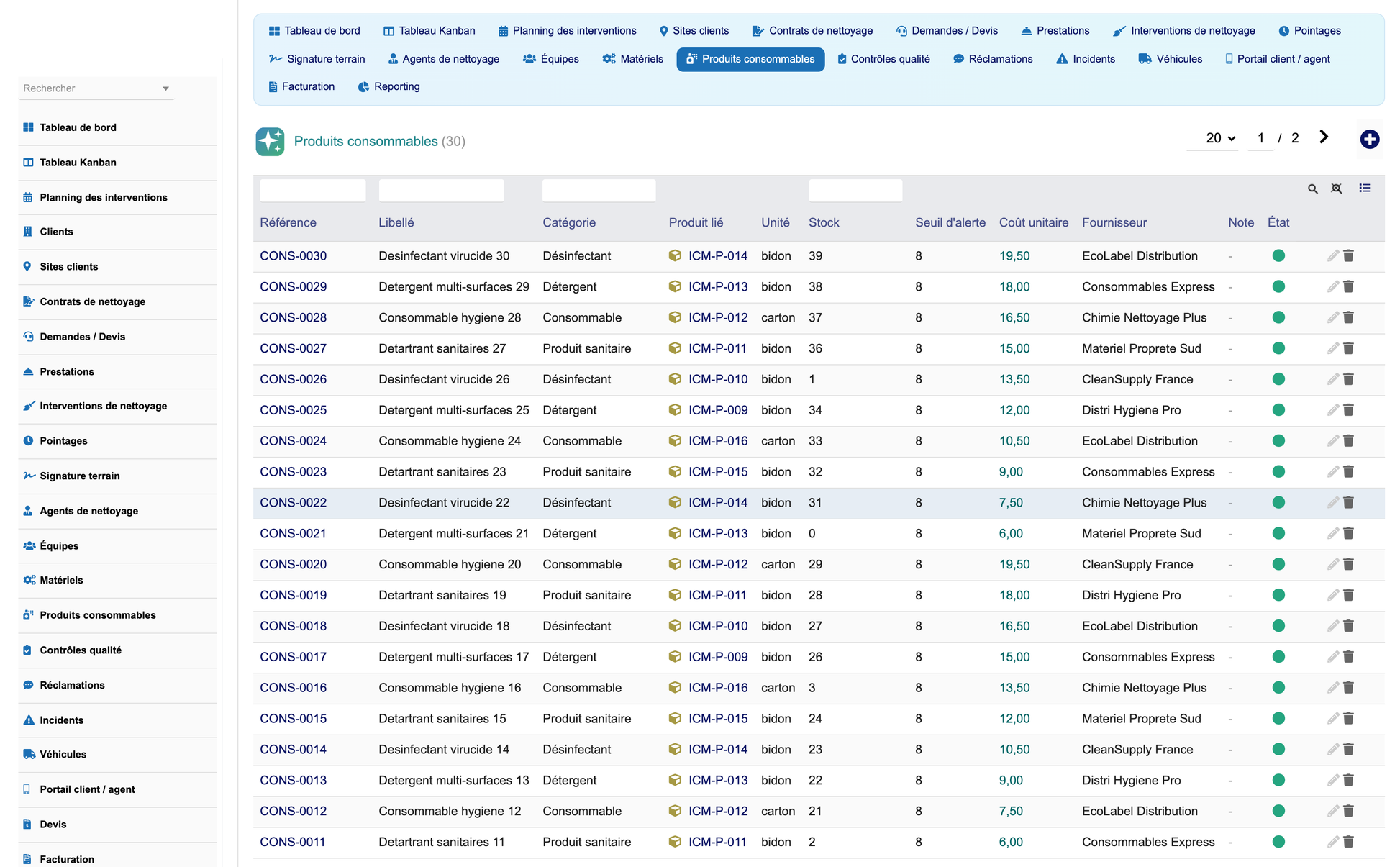Follow product link ICM-P-009 in CONS-0025 row
1400x867 pixels.
(717, 410)
